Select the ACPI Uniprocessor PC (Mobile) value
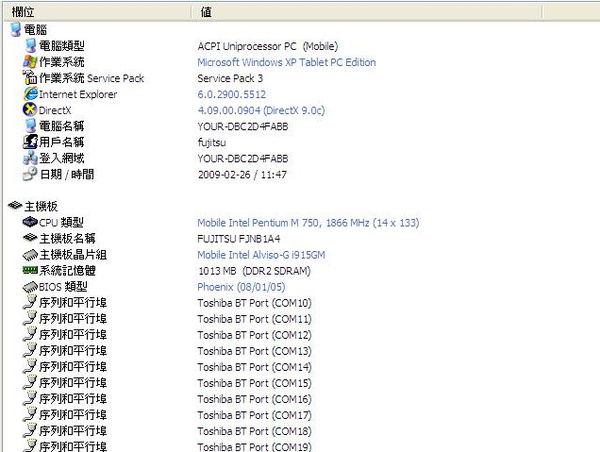 [x=268, y=46]
